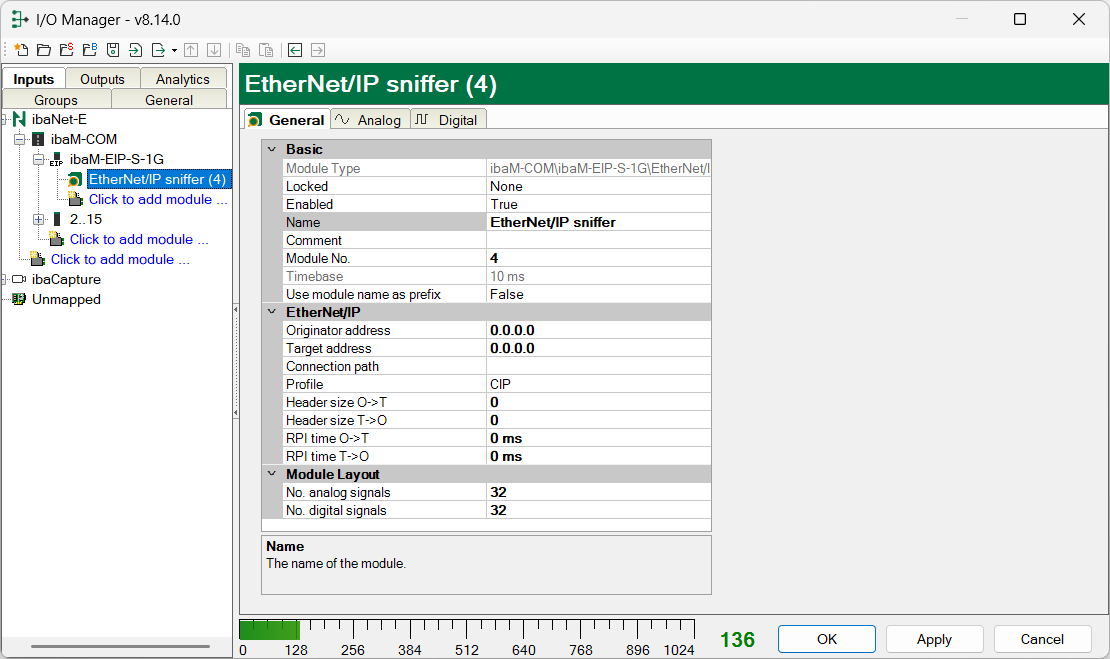Click the copy icon in the toolbar

point(243,50)
